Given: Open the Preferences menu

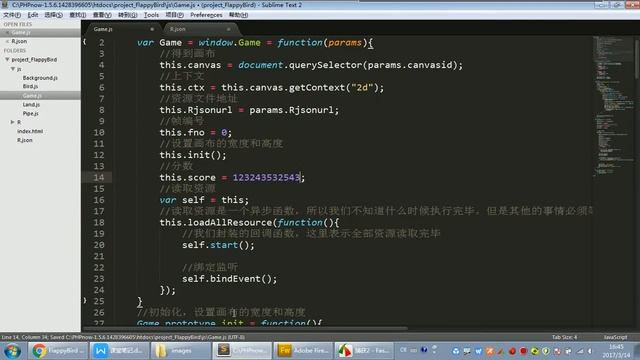Looking at the screenshot, I should coord(206,15).
